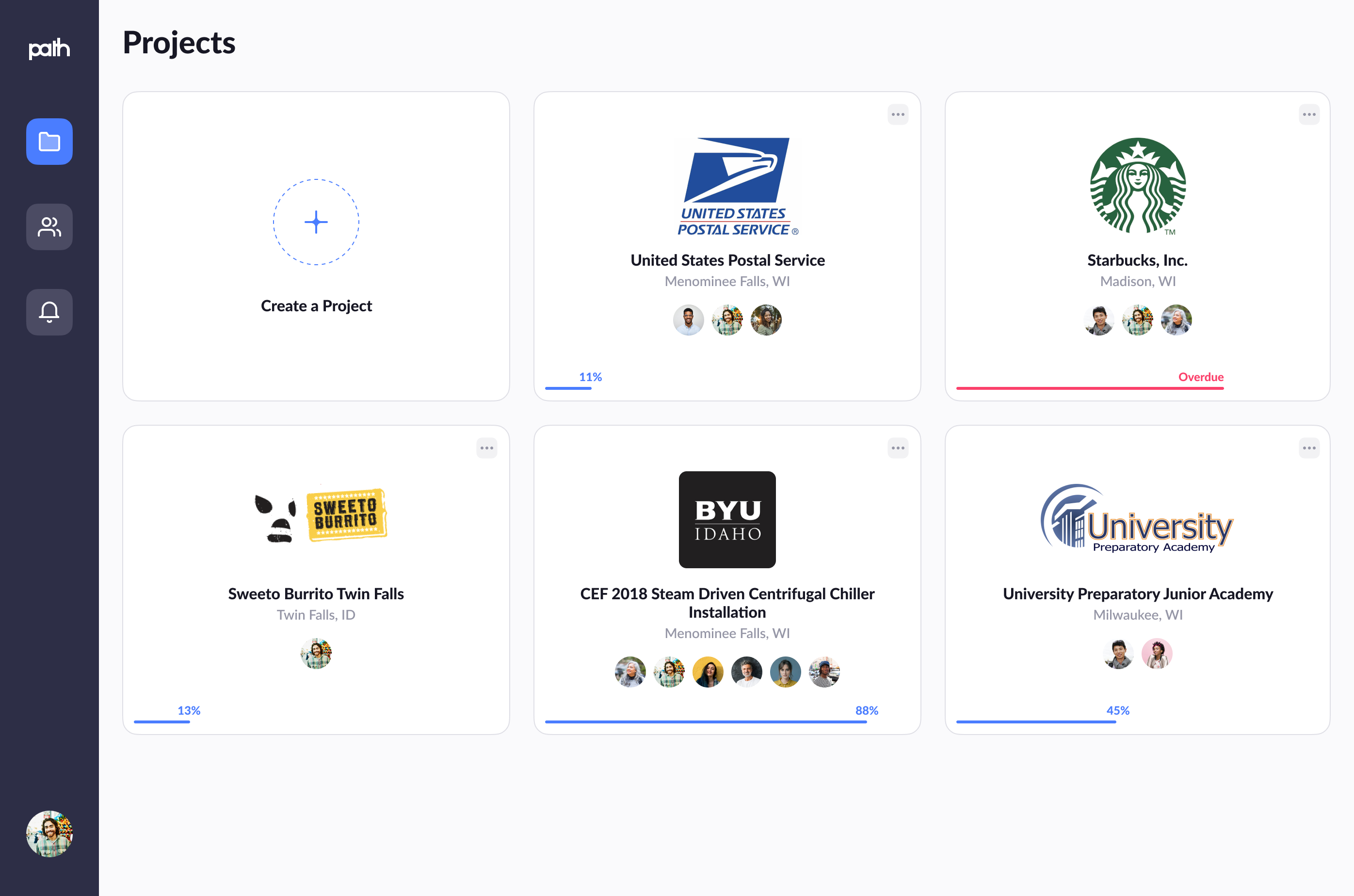This screenshot has width=1354, height=896.
Task: Click the member avatar on Sweeto Burrito card
Action: click(x=316, y=654)
